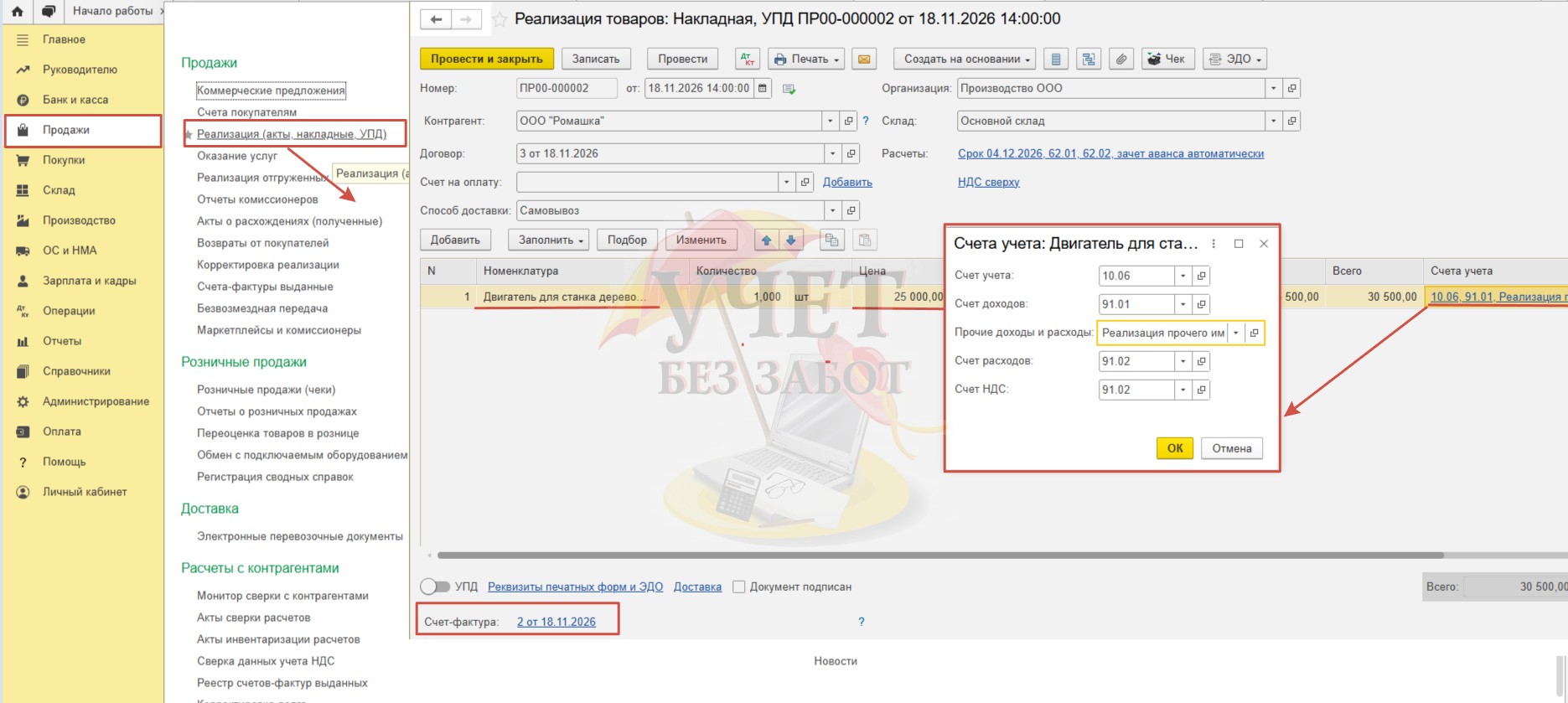Click Отмена in the dialog
Screen dimensions: 1568x703
click(1232, 448)
